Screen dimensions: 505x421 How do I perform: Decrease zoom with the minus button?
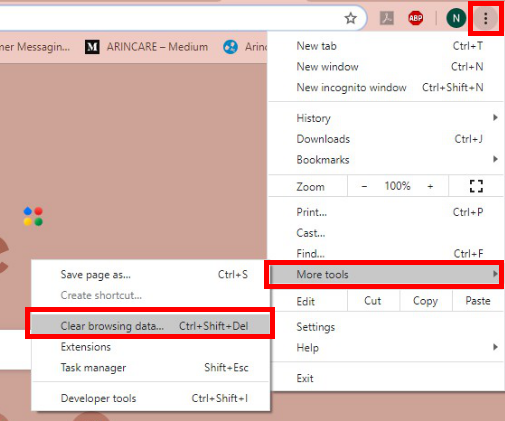pyautogui.click(x=364, y=186)
